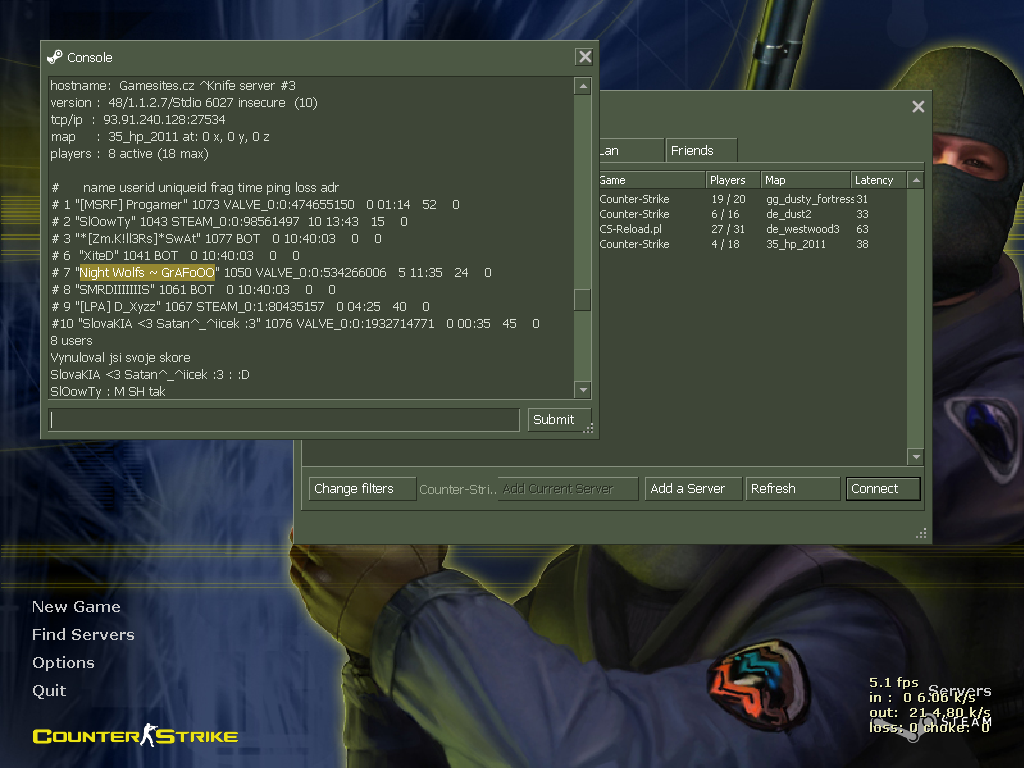Click the console scrollbar up arrow
Image resolution: width=1024 pixels, height=768 pixels.
[x=582, y=87]
